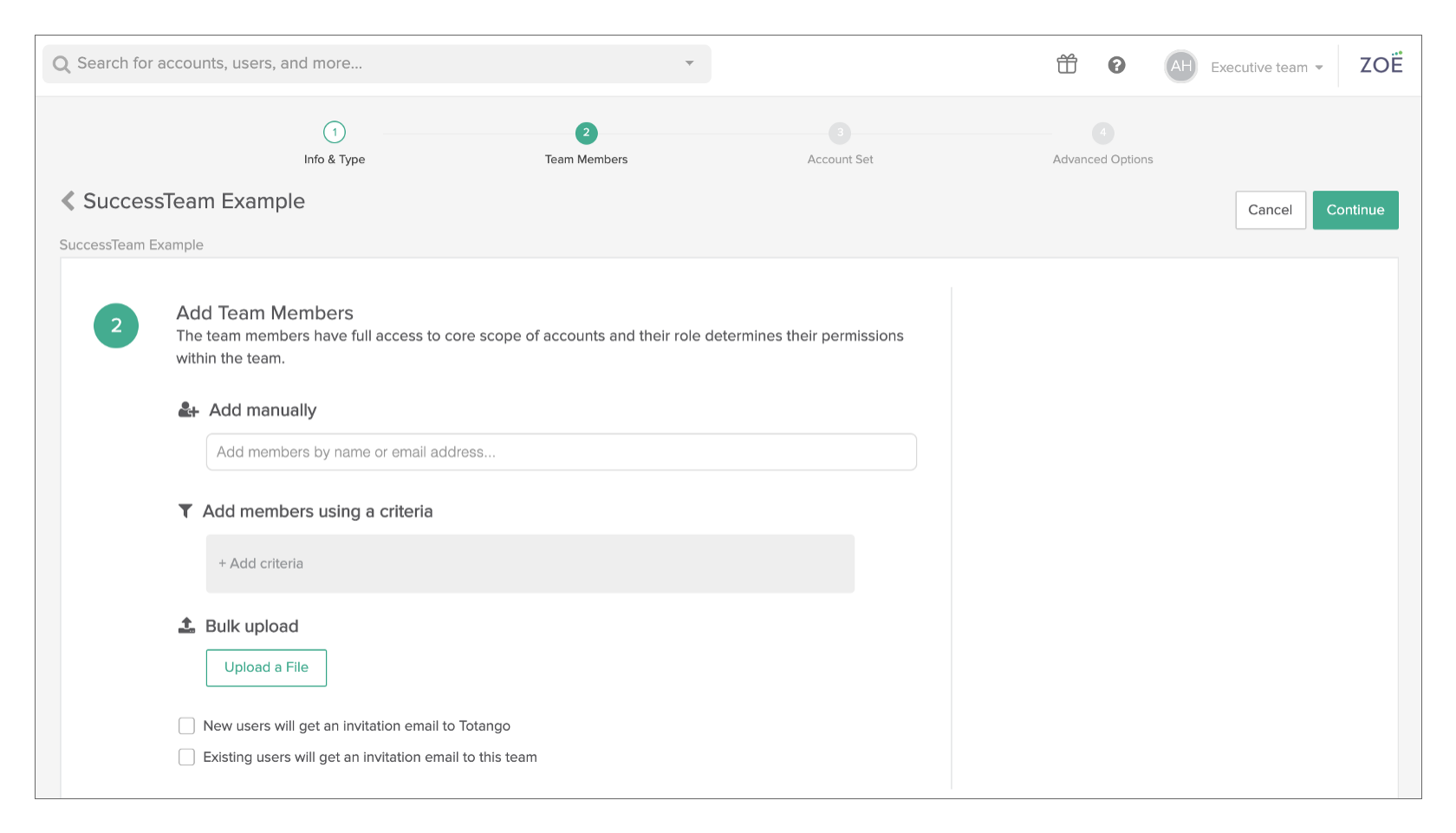Click the Add manually person icon
Image resolution: width=1456 pixels, height=833 pixels.
(x=188, y=410)
